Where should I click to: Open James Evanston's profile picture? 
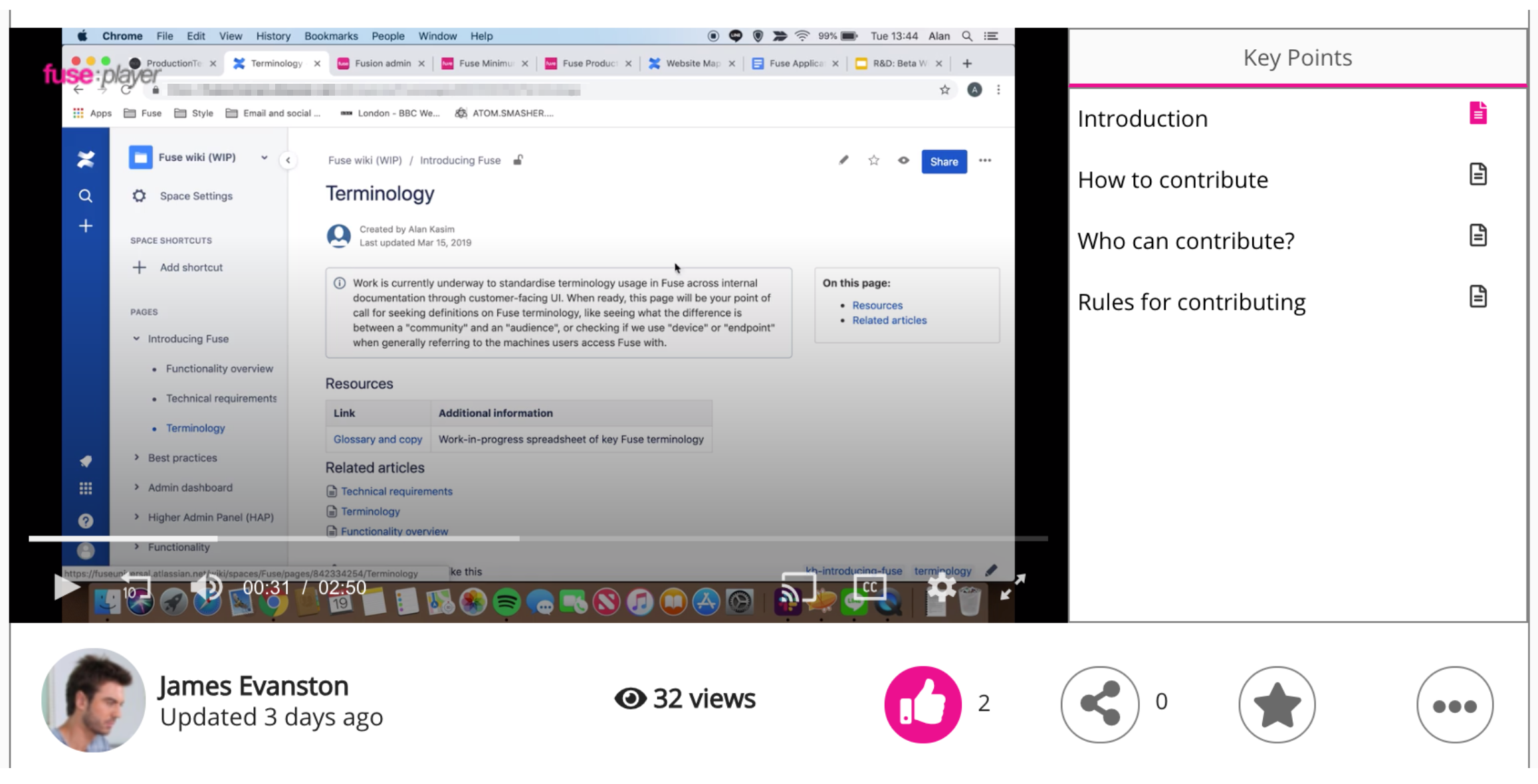coord(93,700)
